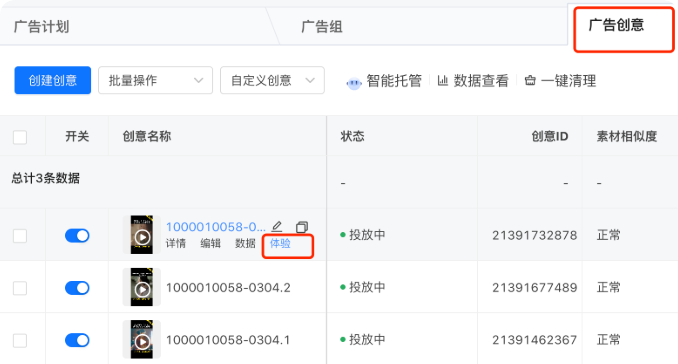Click the 总计3条数据 summary text

pos(45,178)
